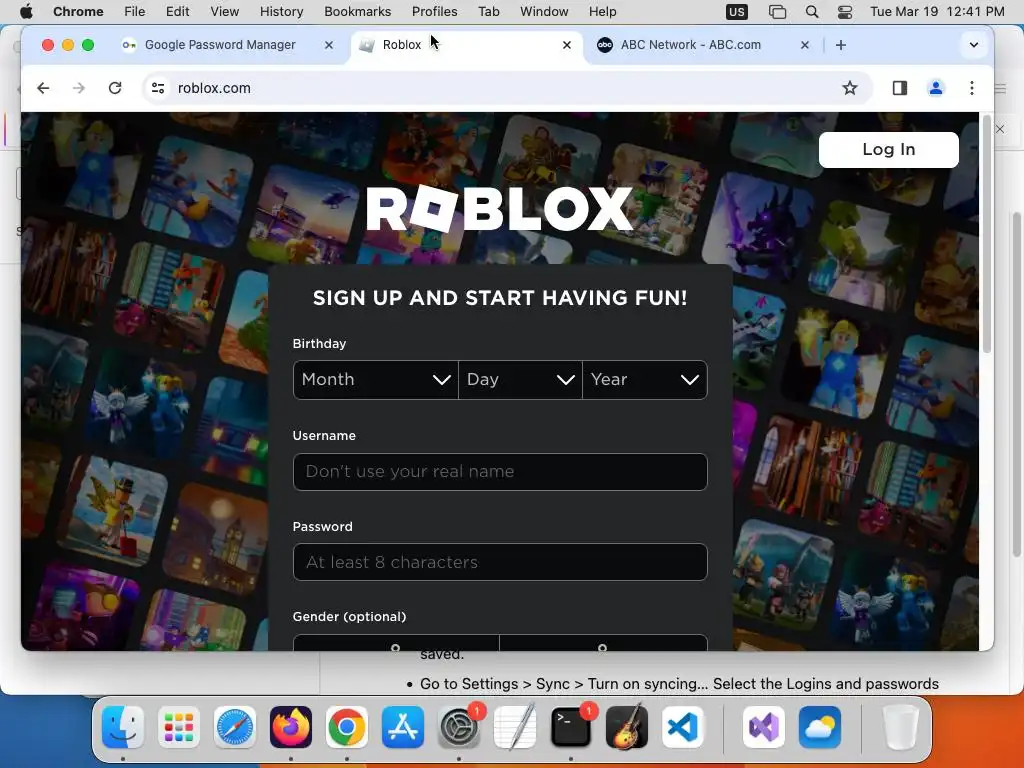This screenshot has width=1024, height=768.
Task: Open a new tab with plus button
Action: click(x=841, y=45)
